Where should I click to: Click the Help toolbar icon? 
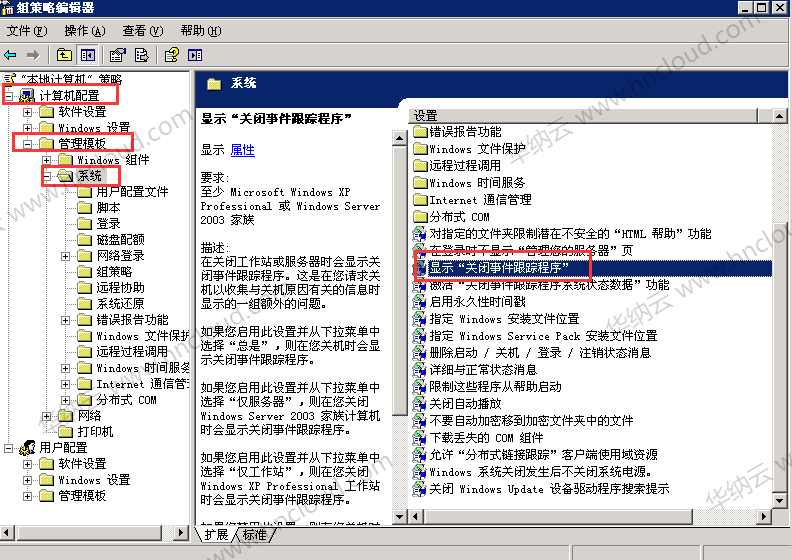click(172, 55)
